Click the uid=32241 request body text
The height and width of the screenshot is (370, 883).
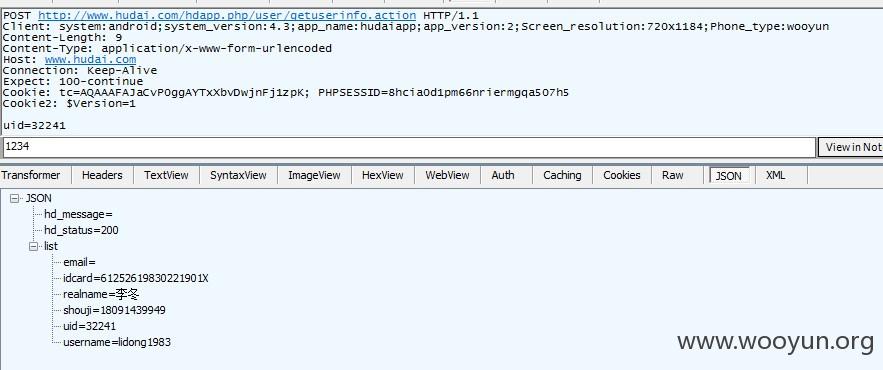tap(34, 126)
